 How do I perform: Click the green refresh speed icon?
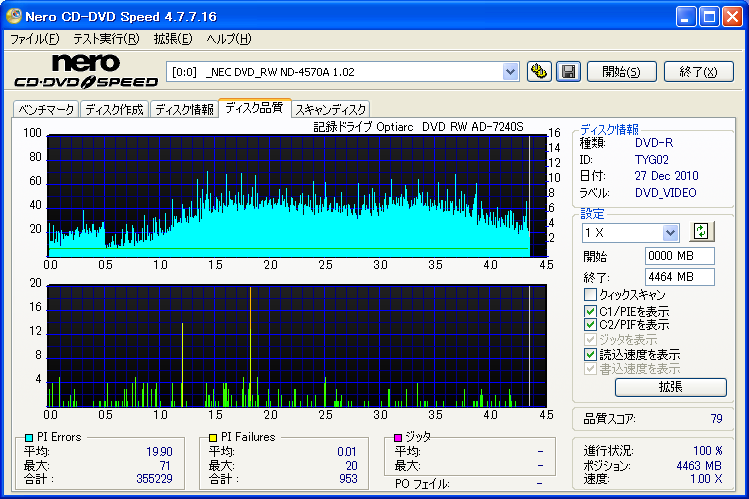coord(701,232)
